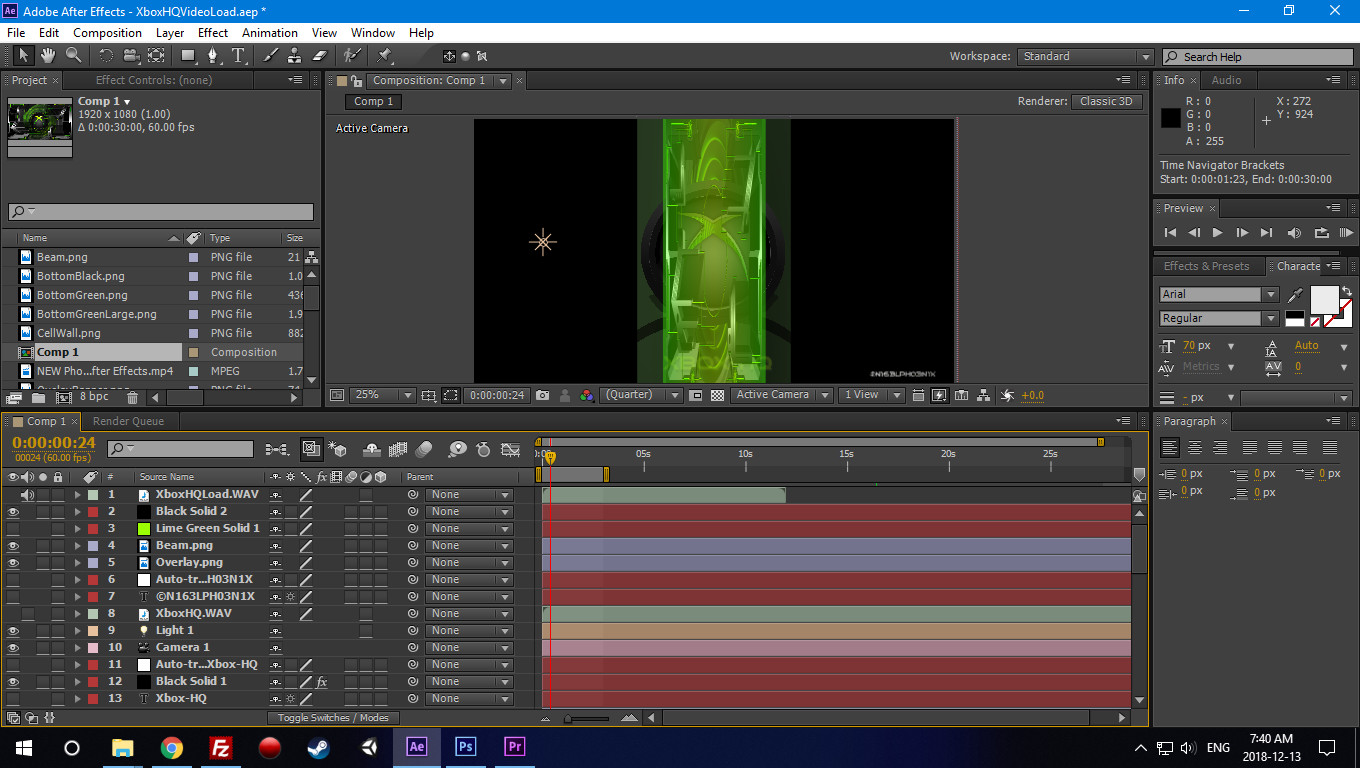Toggle Live Update button in timeline
This screenshot has height=768, width=1360.
click(311, 450)
